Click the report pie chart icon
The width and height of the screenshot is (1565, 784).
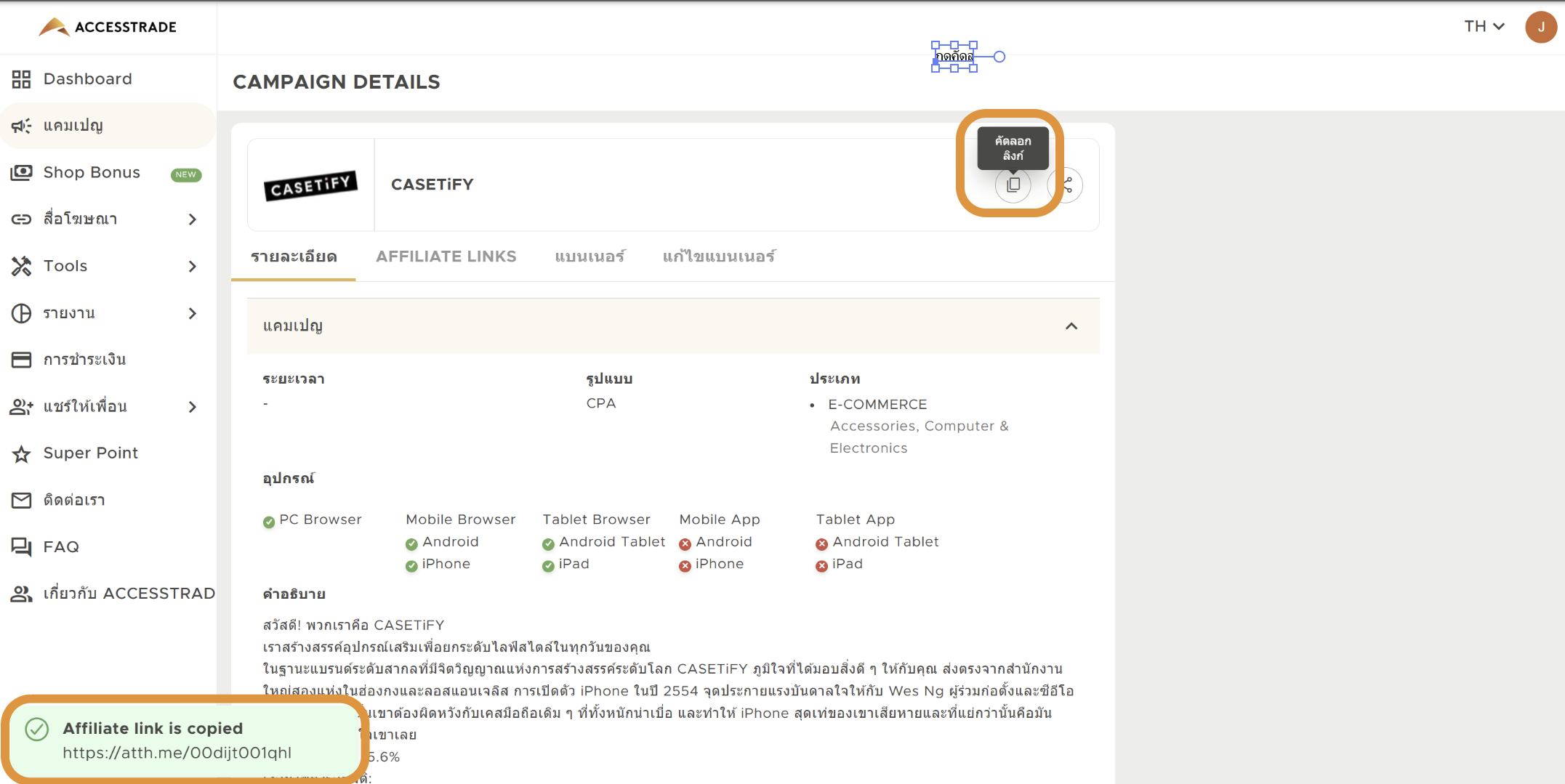(21, 313)
